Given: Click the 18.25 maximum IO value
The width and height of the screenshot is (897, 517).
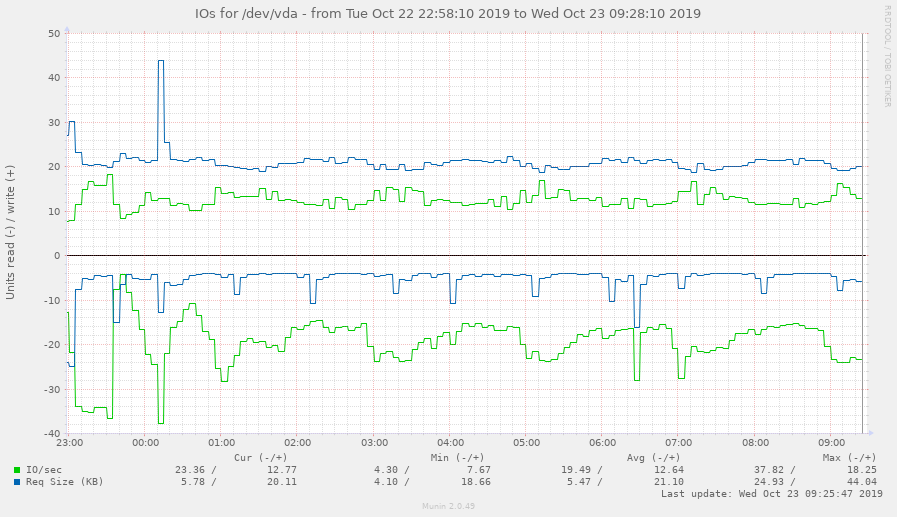Looking at the screenshot, I should (862, 470).
